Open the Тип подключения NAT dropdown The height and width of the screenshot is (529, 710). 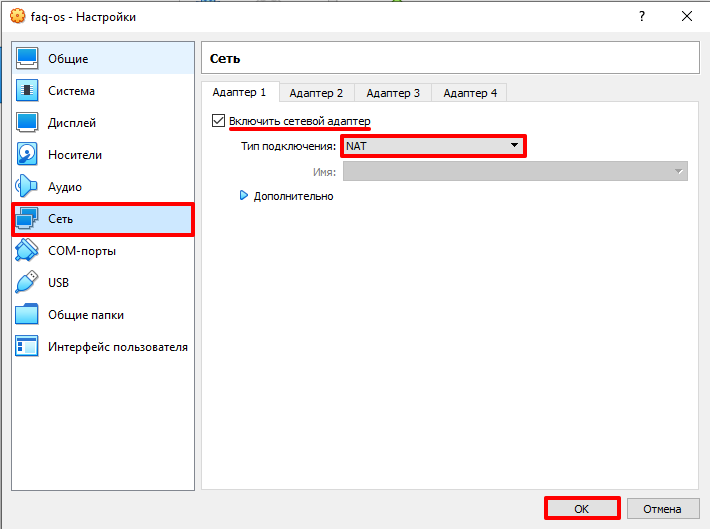click(433, 146)
